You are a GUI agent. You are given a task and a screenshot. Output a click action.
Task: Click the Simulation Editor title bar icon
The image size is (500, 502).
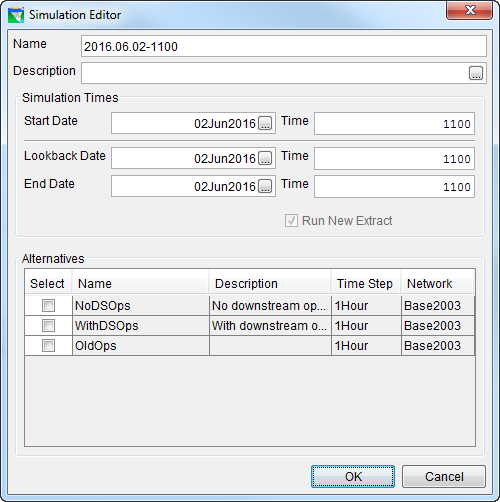coord(16,15)
